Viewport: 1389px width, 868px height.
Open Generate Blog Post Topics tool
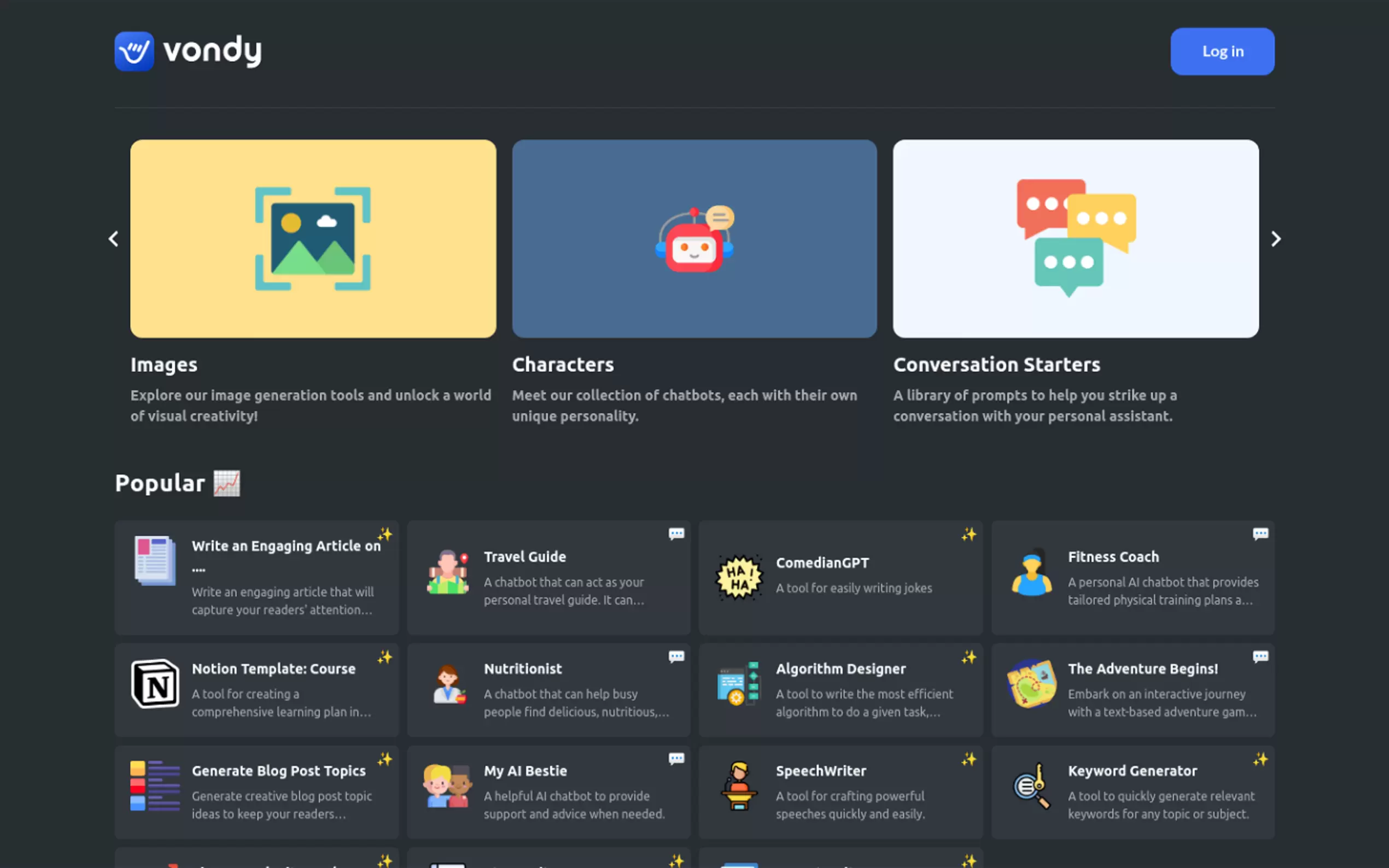(x=278, y=771)
